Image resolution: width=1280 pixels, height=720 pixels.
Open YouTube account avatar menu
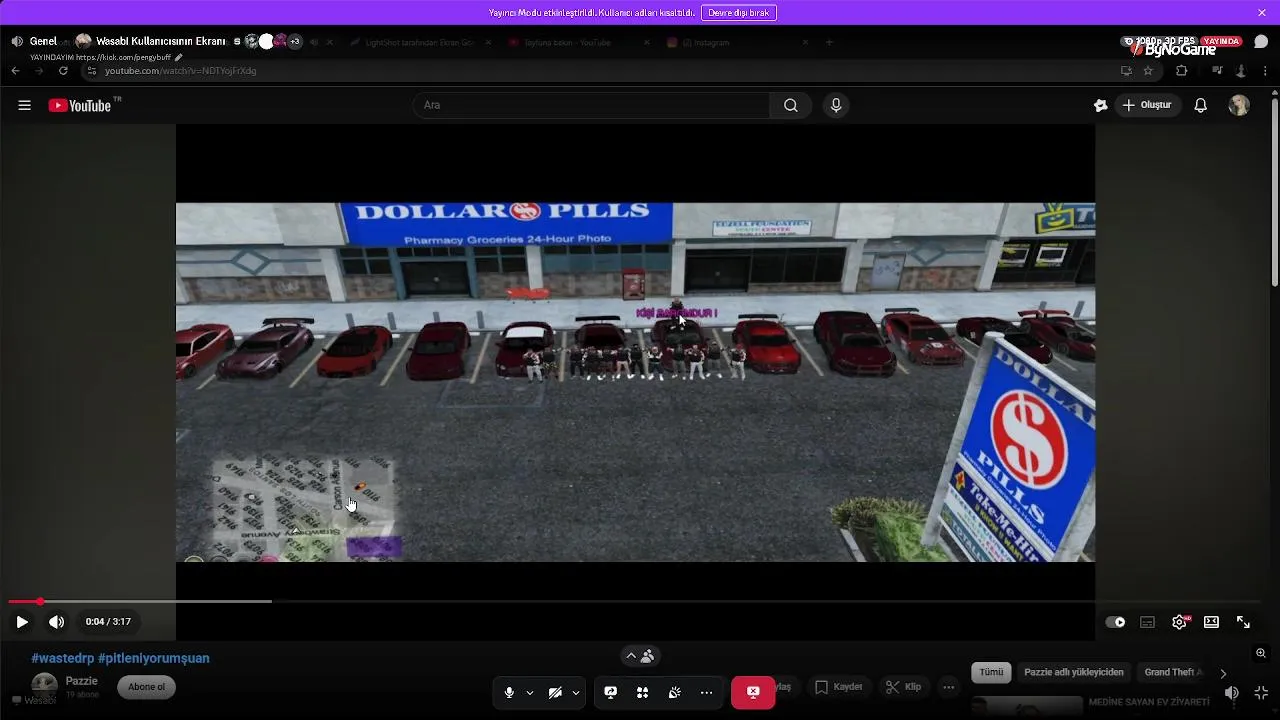click(x=1239, y=105)
